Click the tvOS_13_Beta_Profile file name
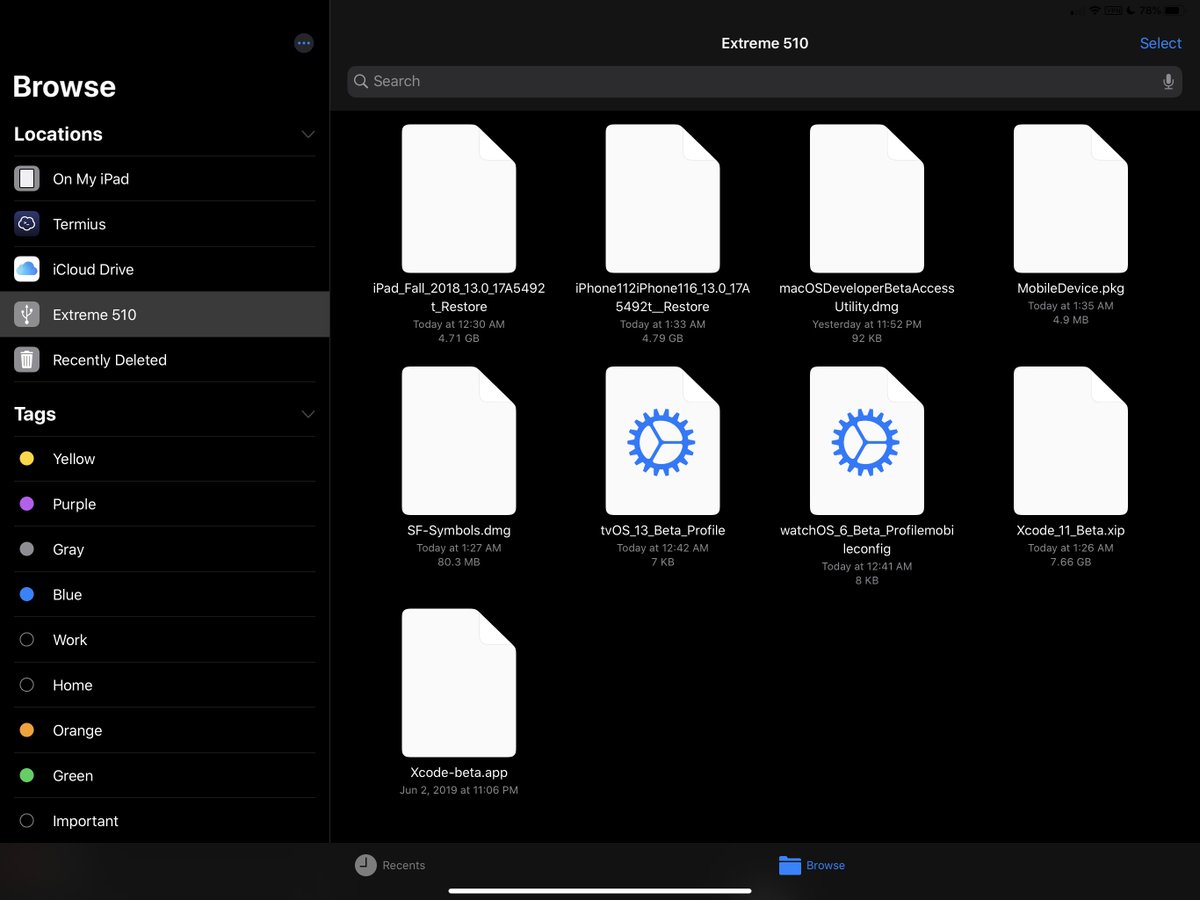This screenshot has height=900, width=1200. coord(662,530)
